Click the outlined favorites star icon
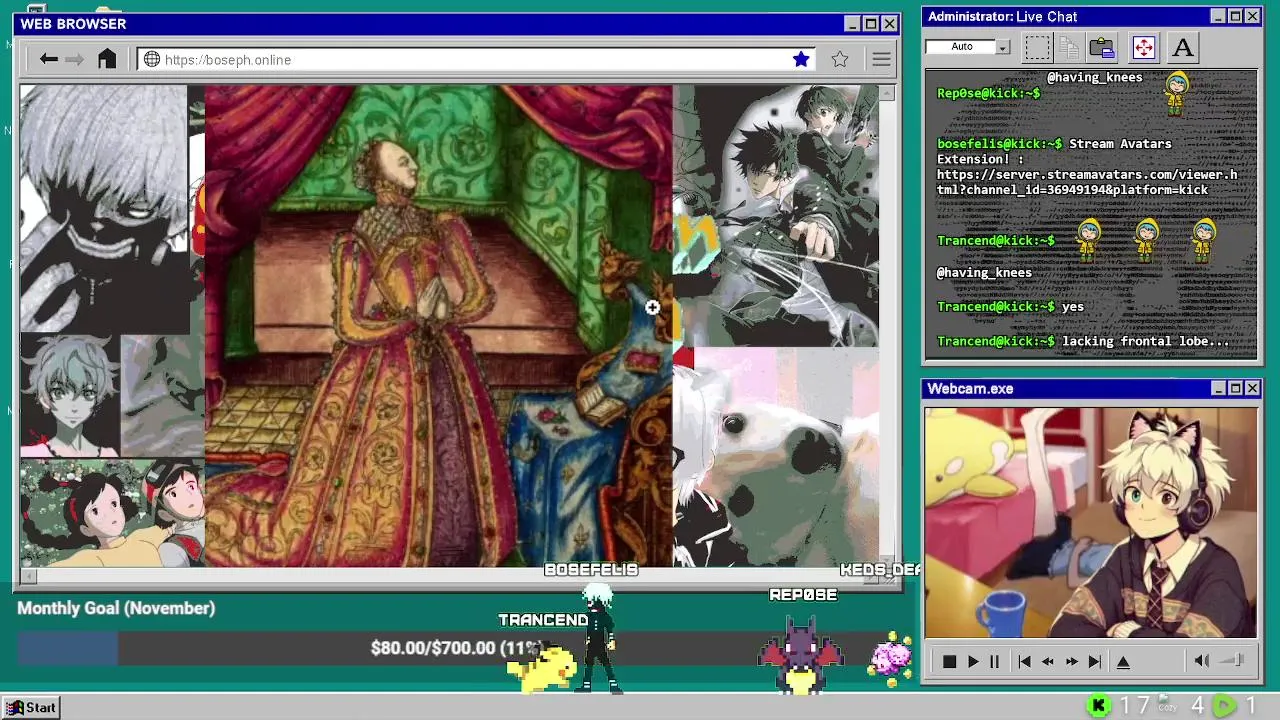1280x720 pixels. pyautogui.click(x=840, y=59)
